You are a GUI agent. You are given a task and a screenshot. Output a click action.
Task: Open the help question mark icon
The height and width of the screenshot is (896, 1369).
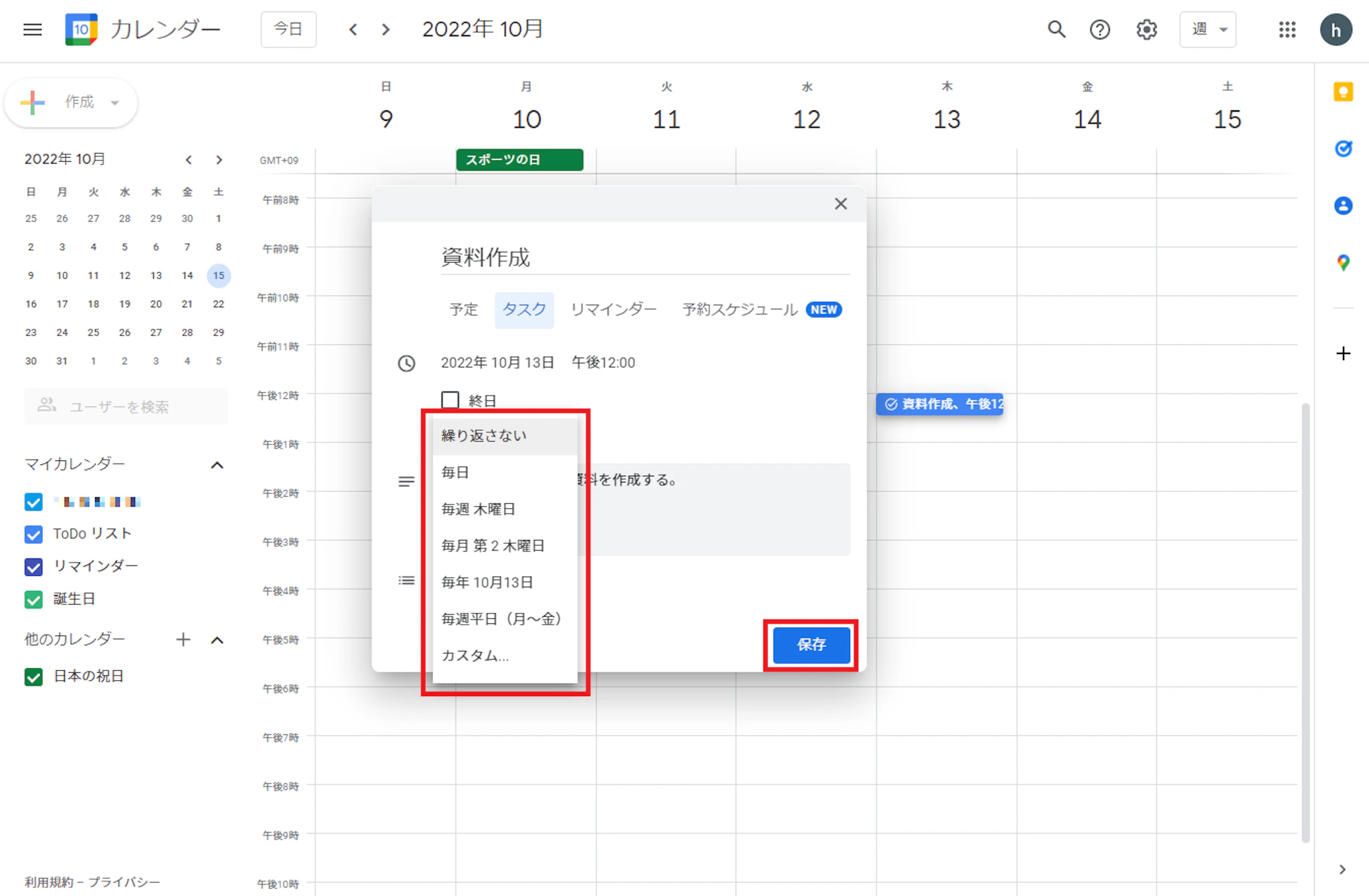1100,29
